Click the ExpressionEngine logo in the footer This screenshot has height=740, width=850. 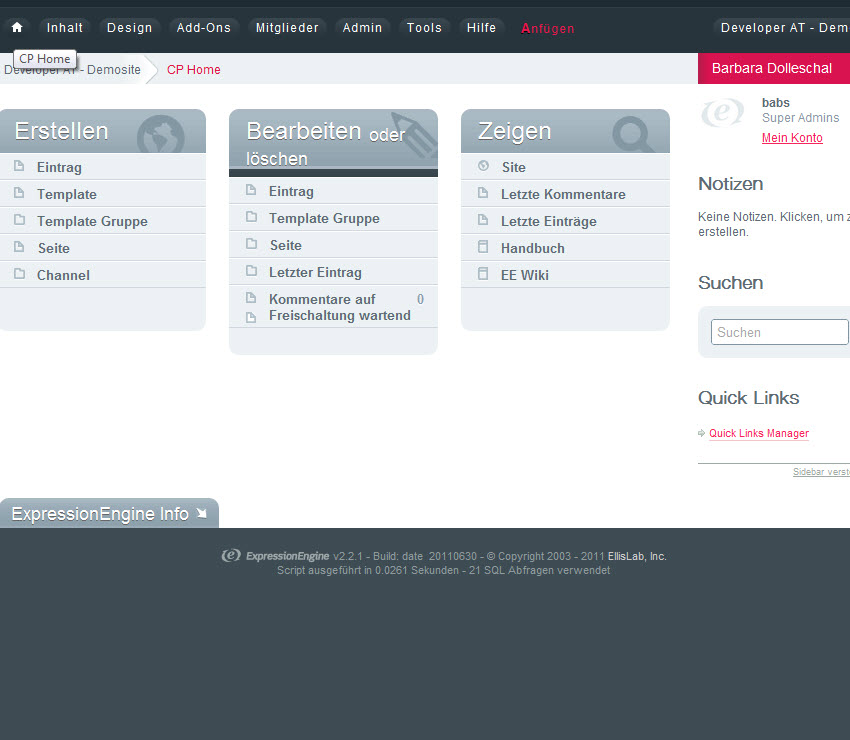229,556
